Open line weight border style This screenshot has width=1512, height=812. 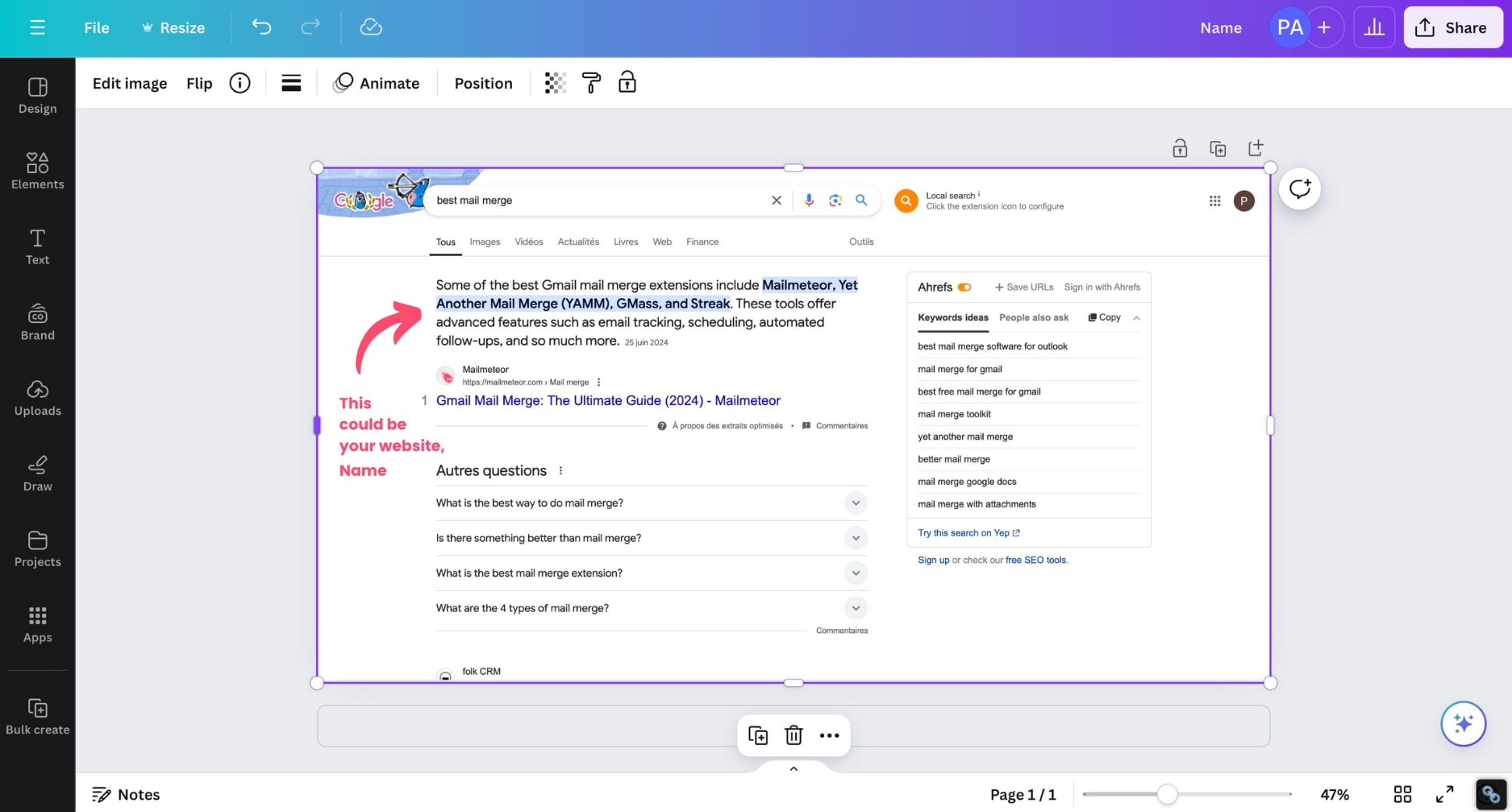pos(291,83)
